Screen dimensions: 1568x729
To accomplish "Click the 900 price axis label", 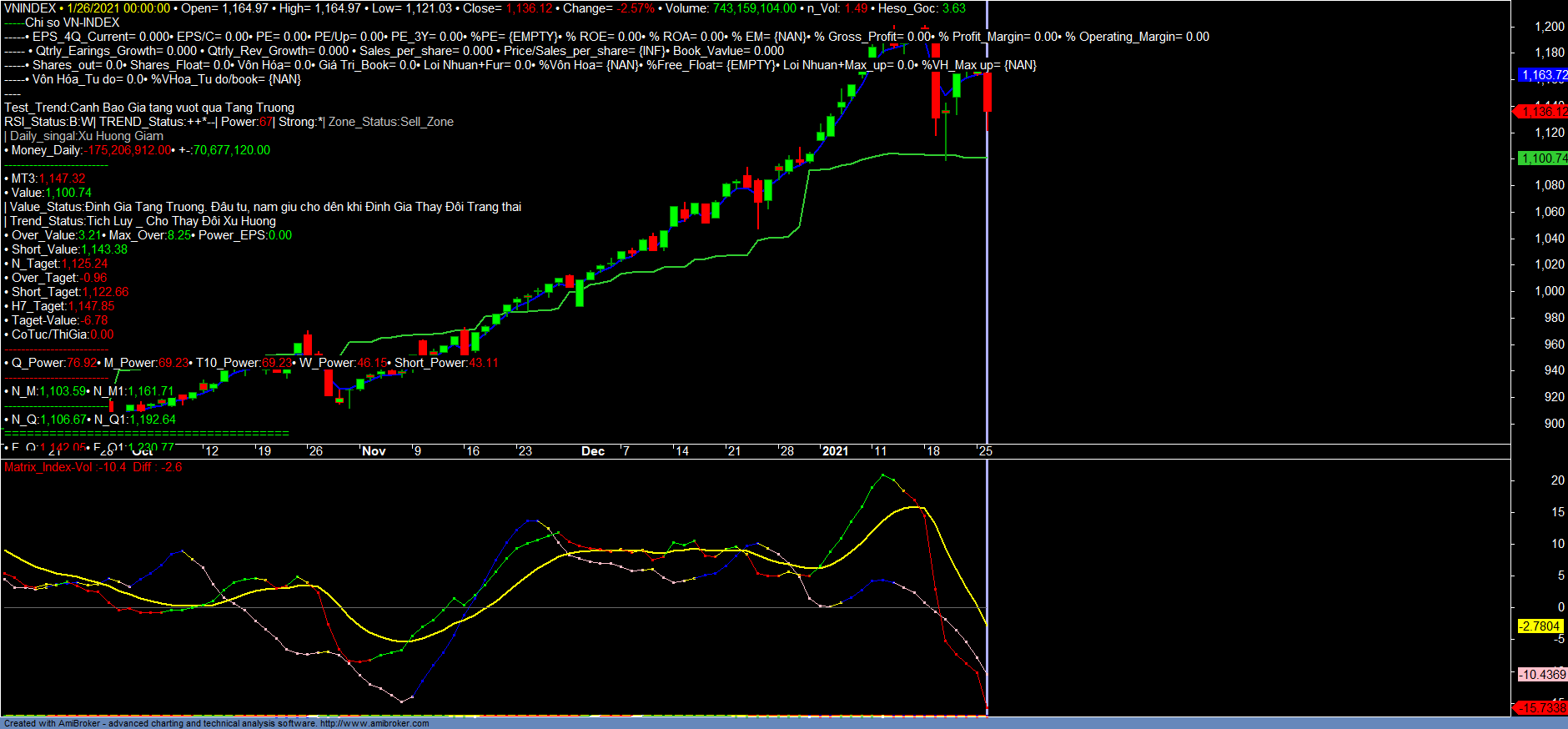I will 1554,424.
